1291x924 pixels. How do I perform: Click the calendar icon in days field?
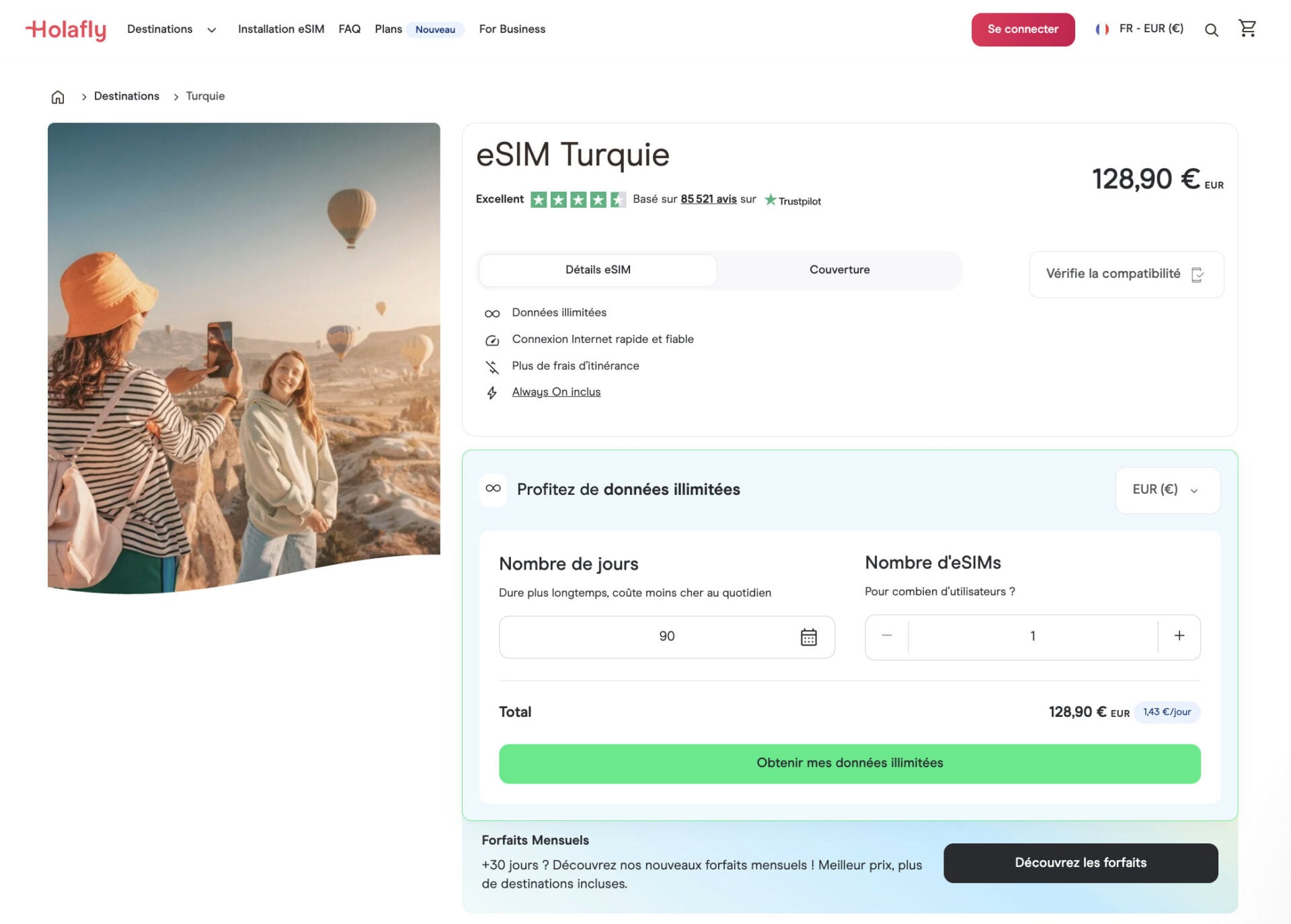click(x=808, y=637)
